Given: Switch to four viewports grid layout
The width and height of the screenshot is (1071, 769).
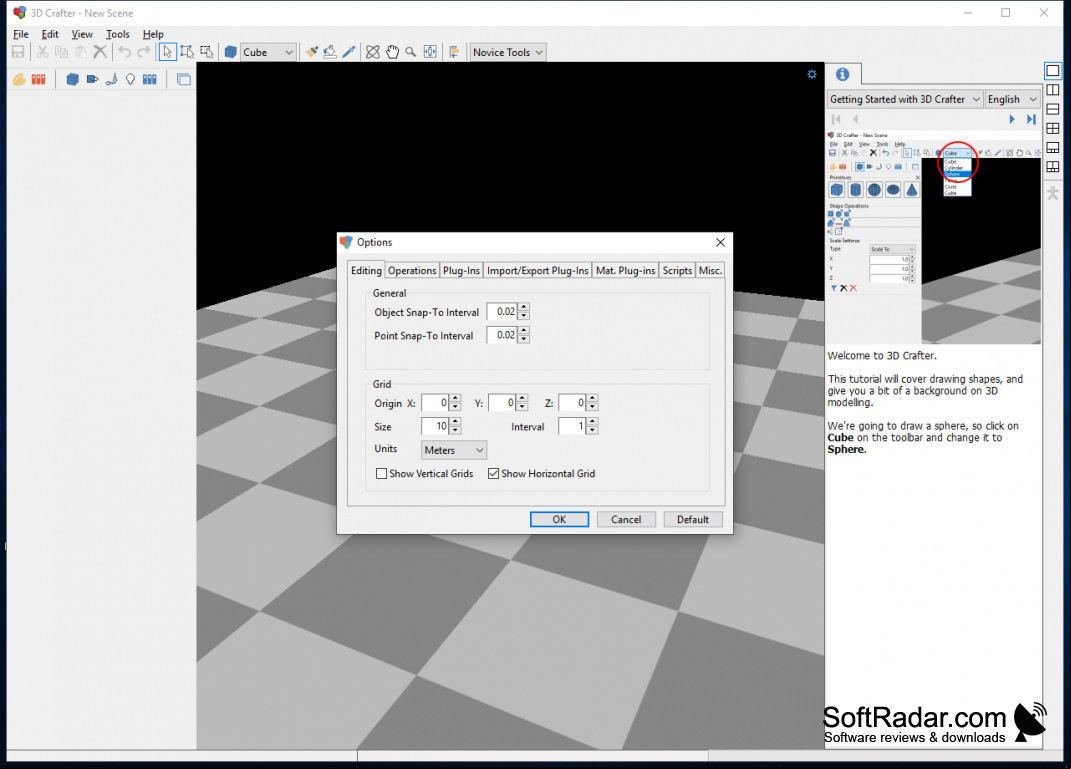Looking at the screenshot, I should pos(1053,128).
